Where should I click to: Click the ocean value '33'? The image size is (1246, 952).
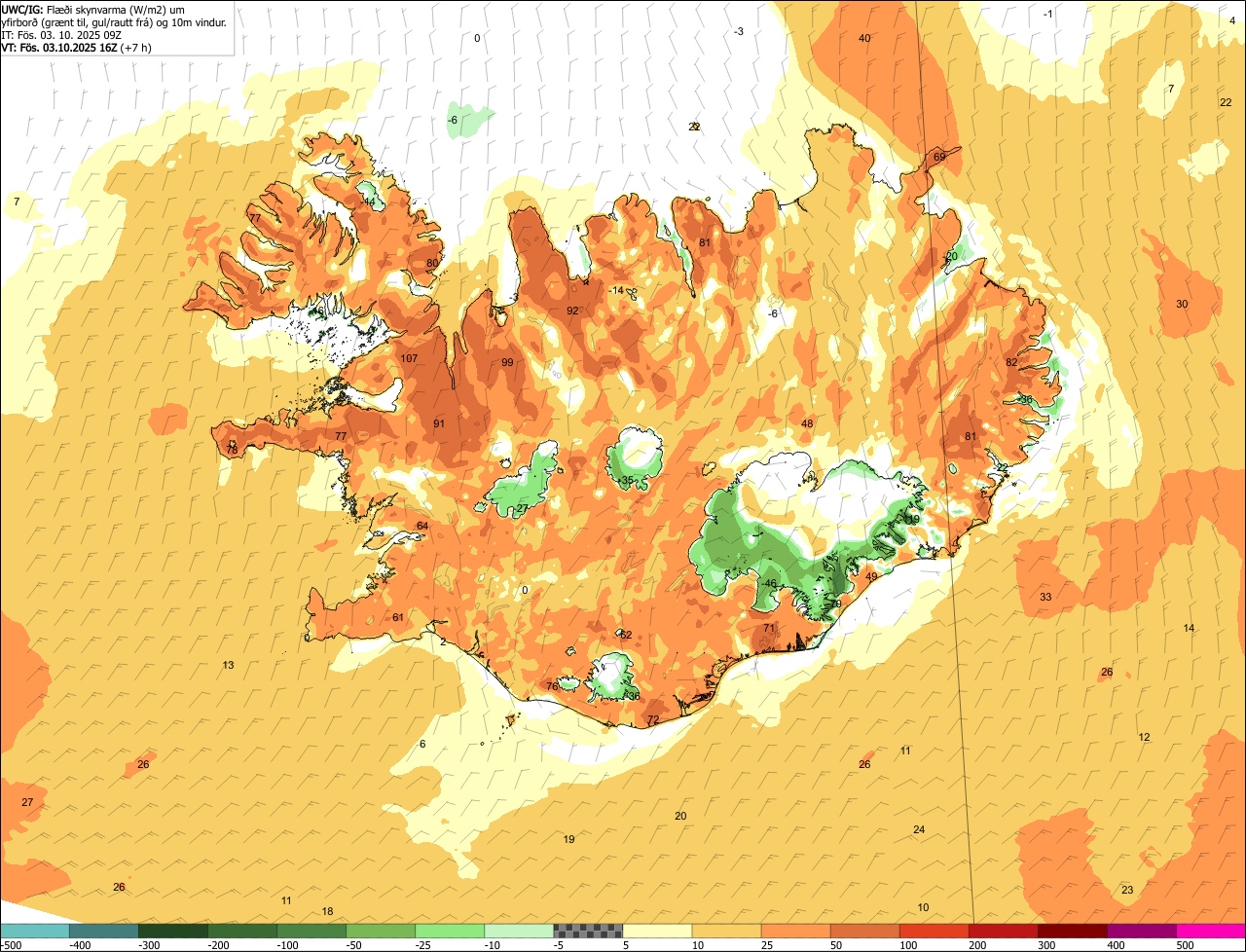click(1045, 597)
